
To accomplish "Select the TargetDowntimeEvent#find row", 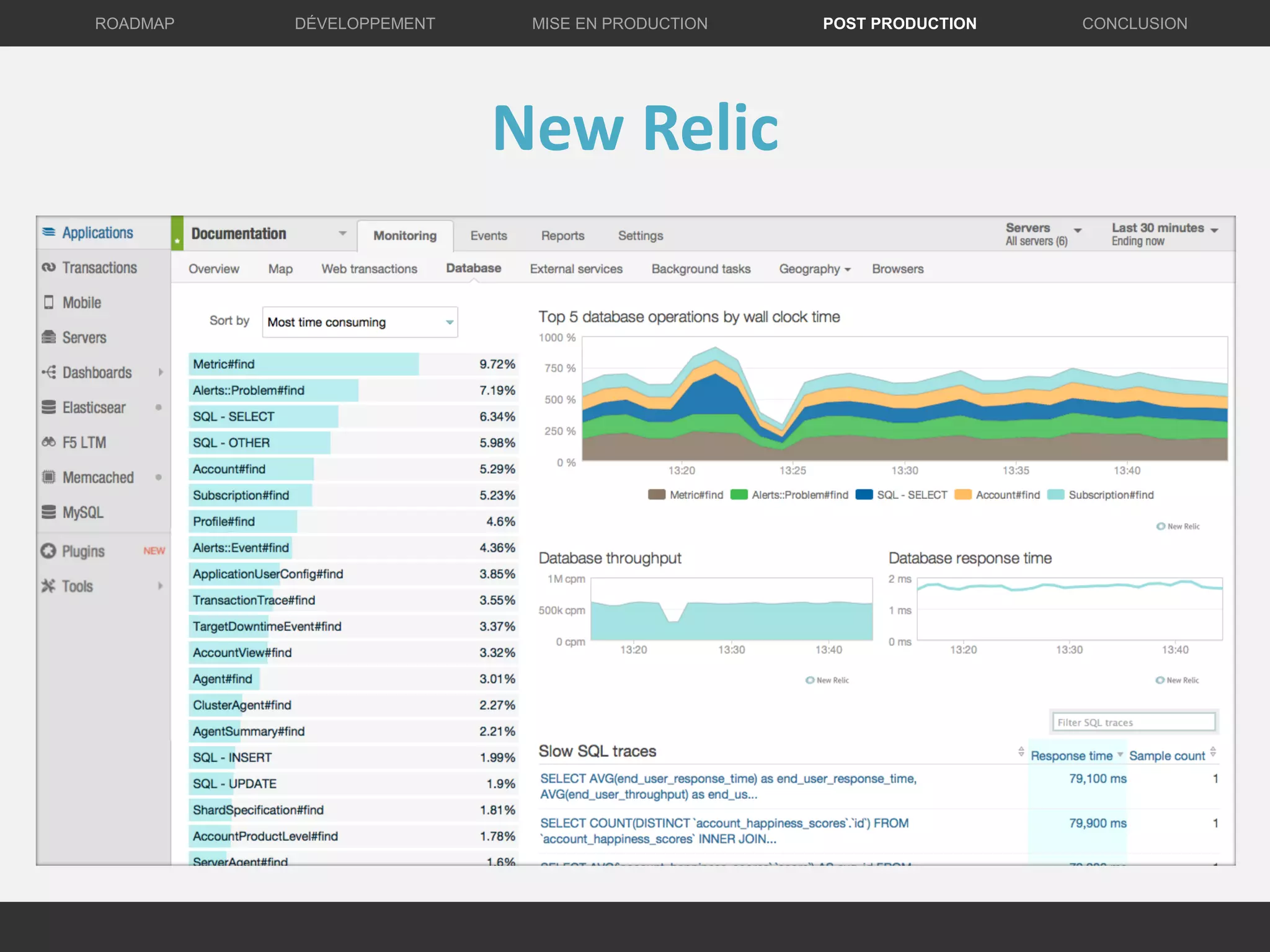I will tap(353, 627).
